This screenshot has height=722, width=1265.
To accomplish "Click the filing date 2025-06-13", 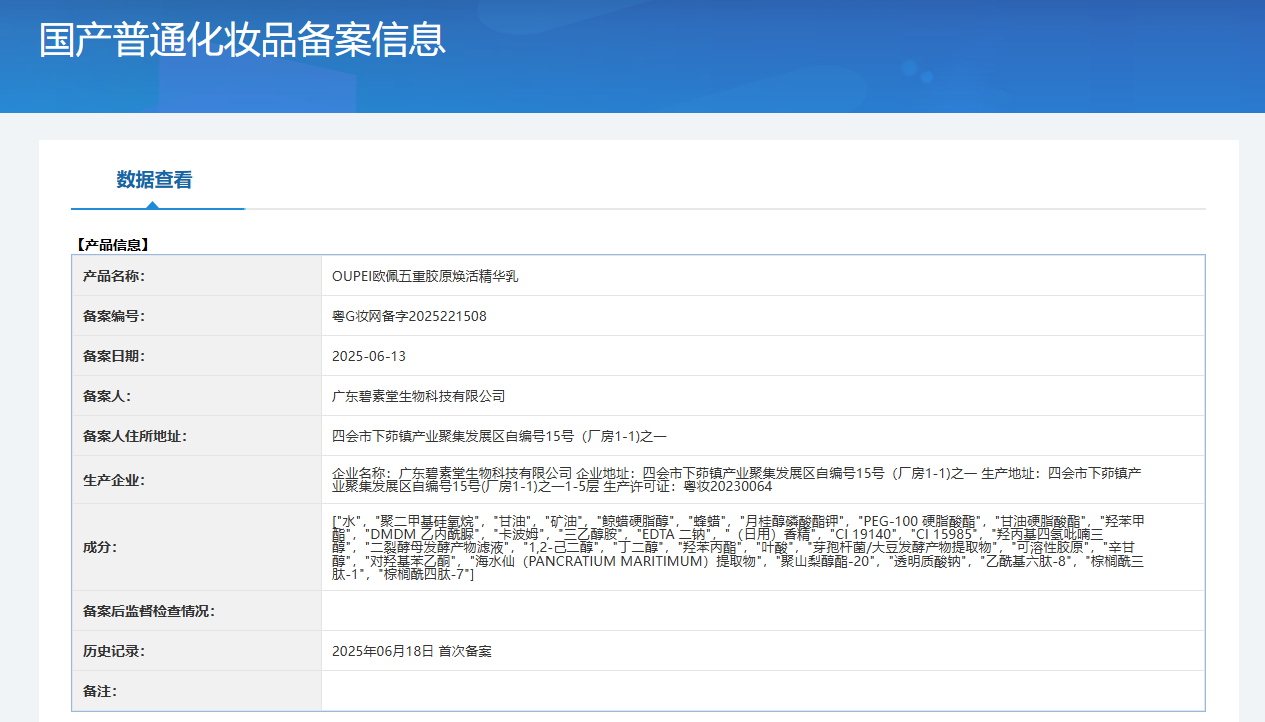I will [369, 356].
